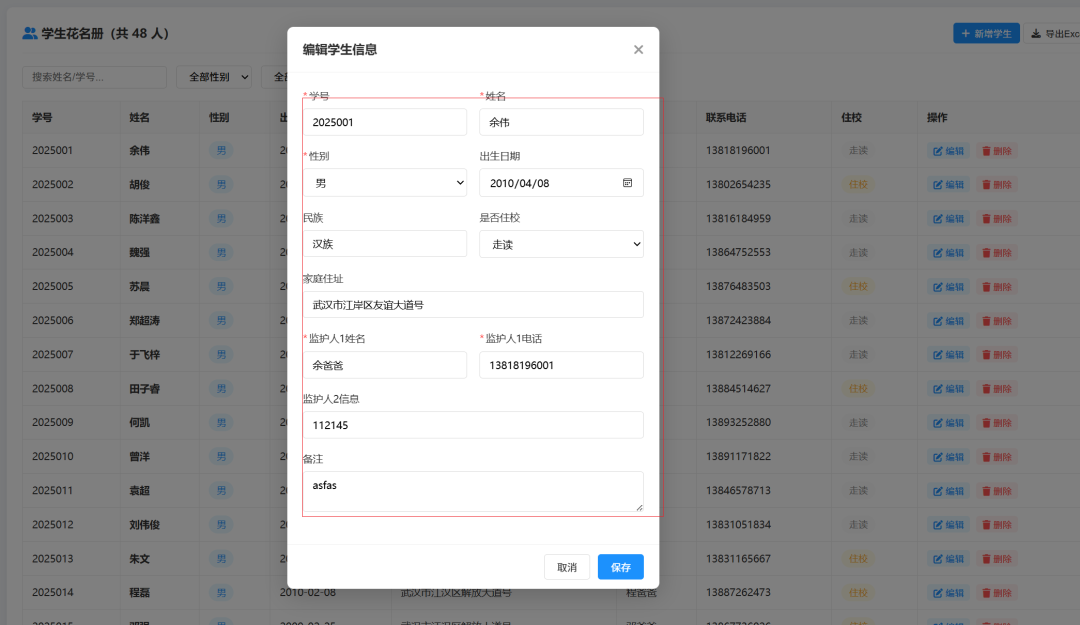Click edit for student 2025010 曾洋

tap(948, 457)
